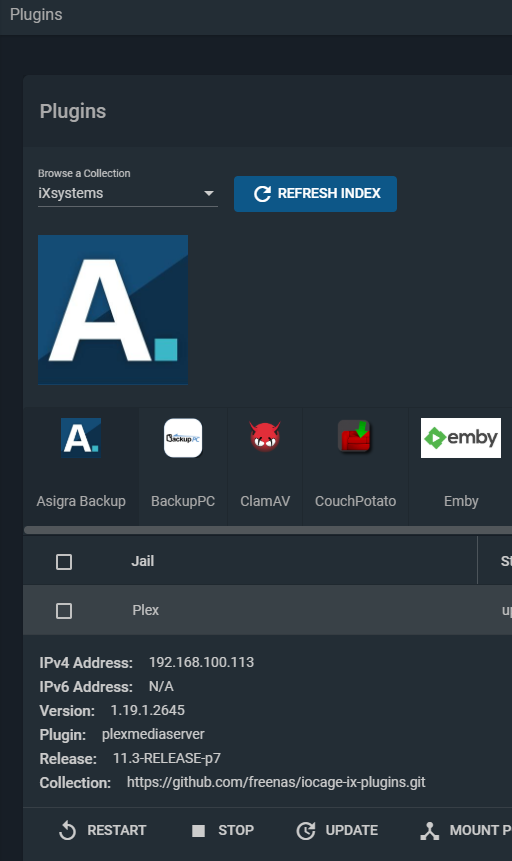Click plugin value plexmediaserver
Image resolution: width=512 pixels, height=861 pixels.
click(x=153, y=734)
